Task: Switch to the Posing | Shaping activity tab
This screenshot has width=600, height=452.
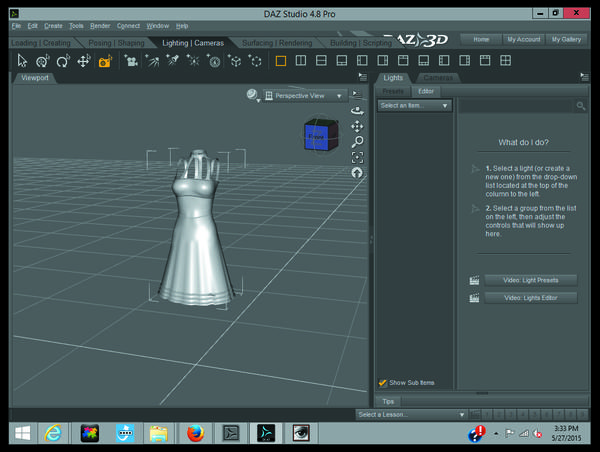Action: pyautogui.click(x=116, y=43)
